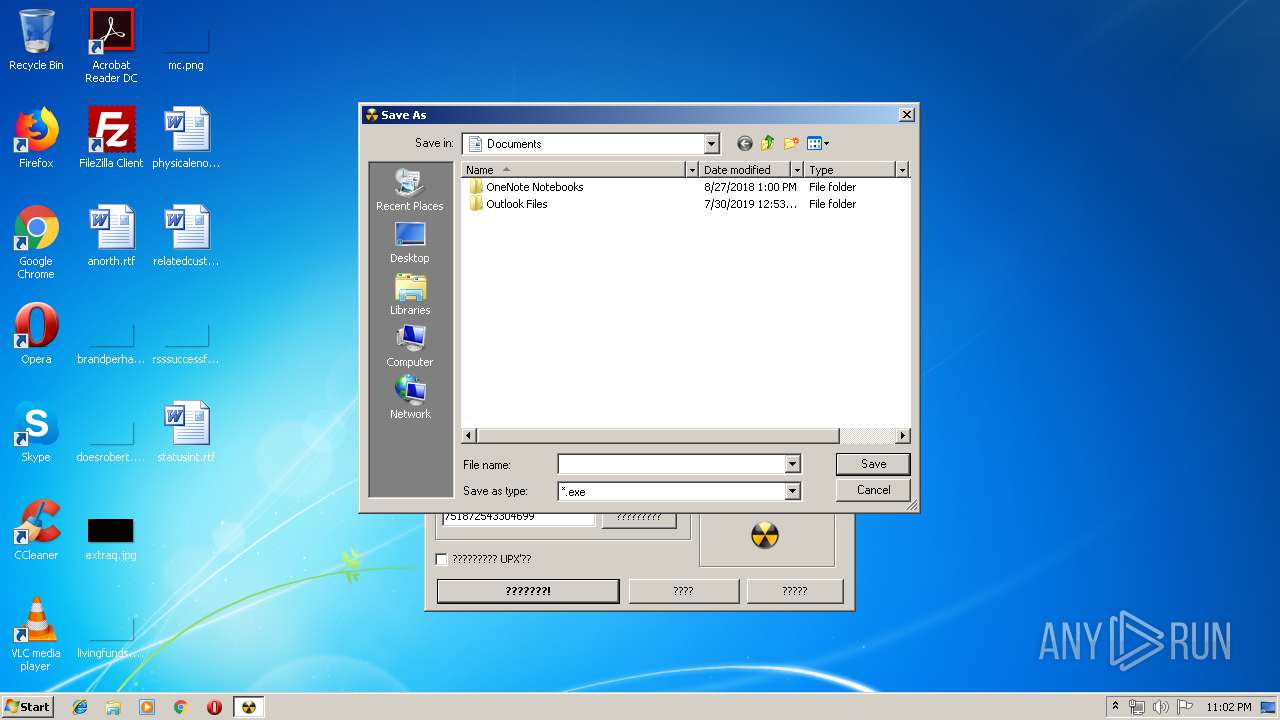Expand the File name dropdown arrow
Screen dimensions: 1280x720
pos(792,464)
